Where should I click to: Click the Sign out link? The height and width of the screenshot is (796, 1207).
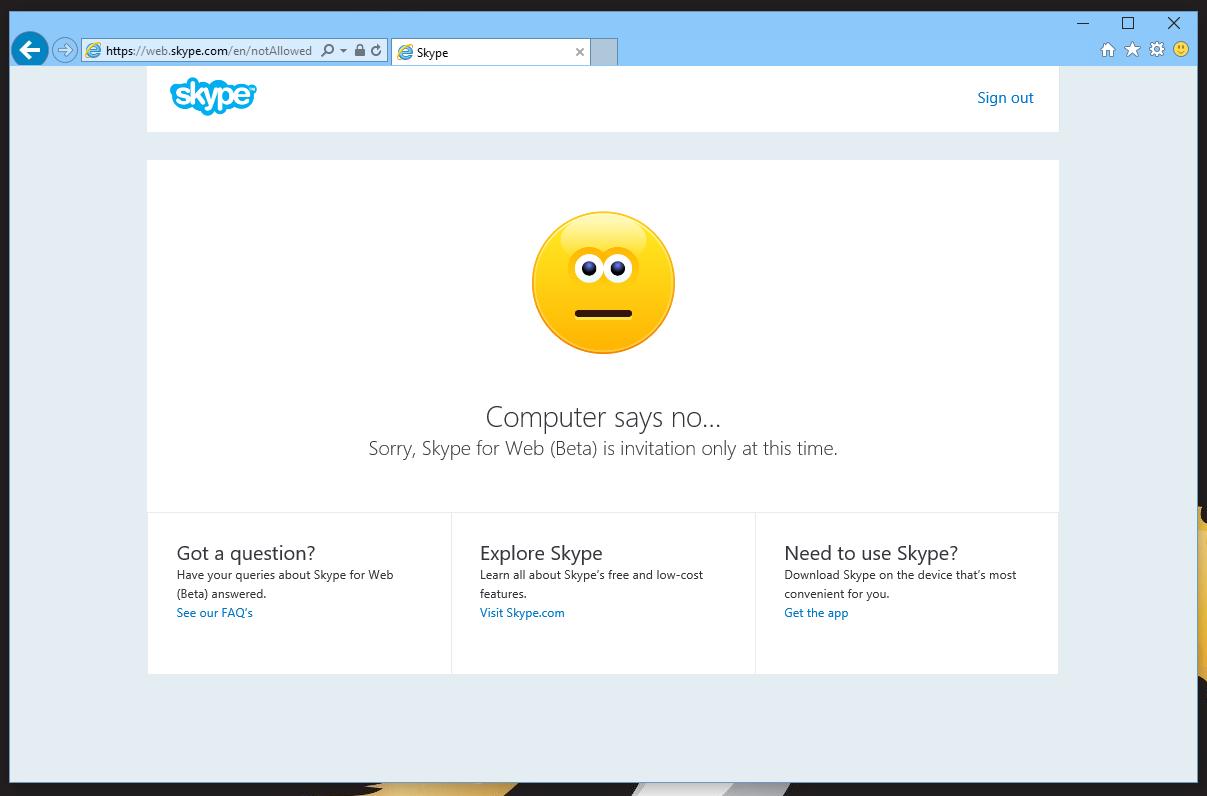(x=1005, y=97)
